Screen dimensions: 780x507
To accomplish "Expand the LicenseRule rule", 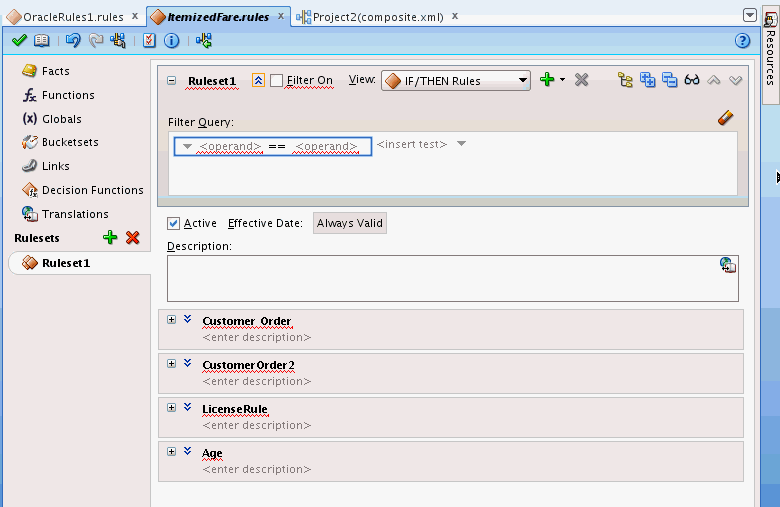I will 172,407.
